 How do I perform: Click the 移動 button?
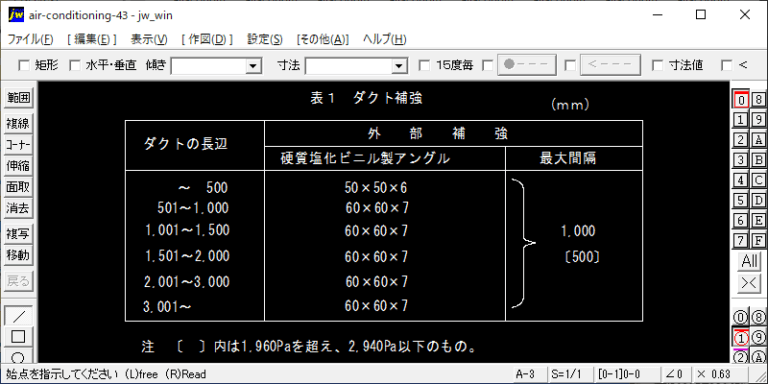[x=18, y=255]
